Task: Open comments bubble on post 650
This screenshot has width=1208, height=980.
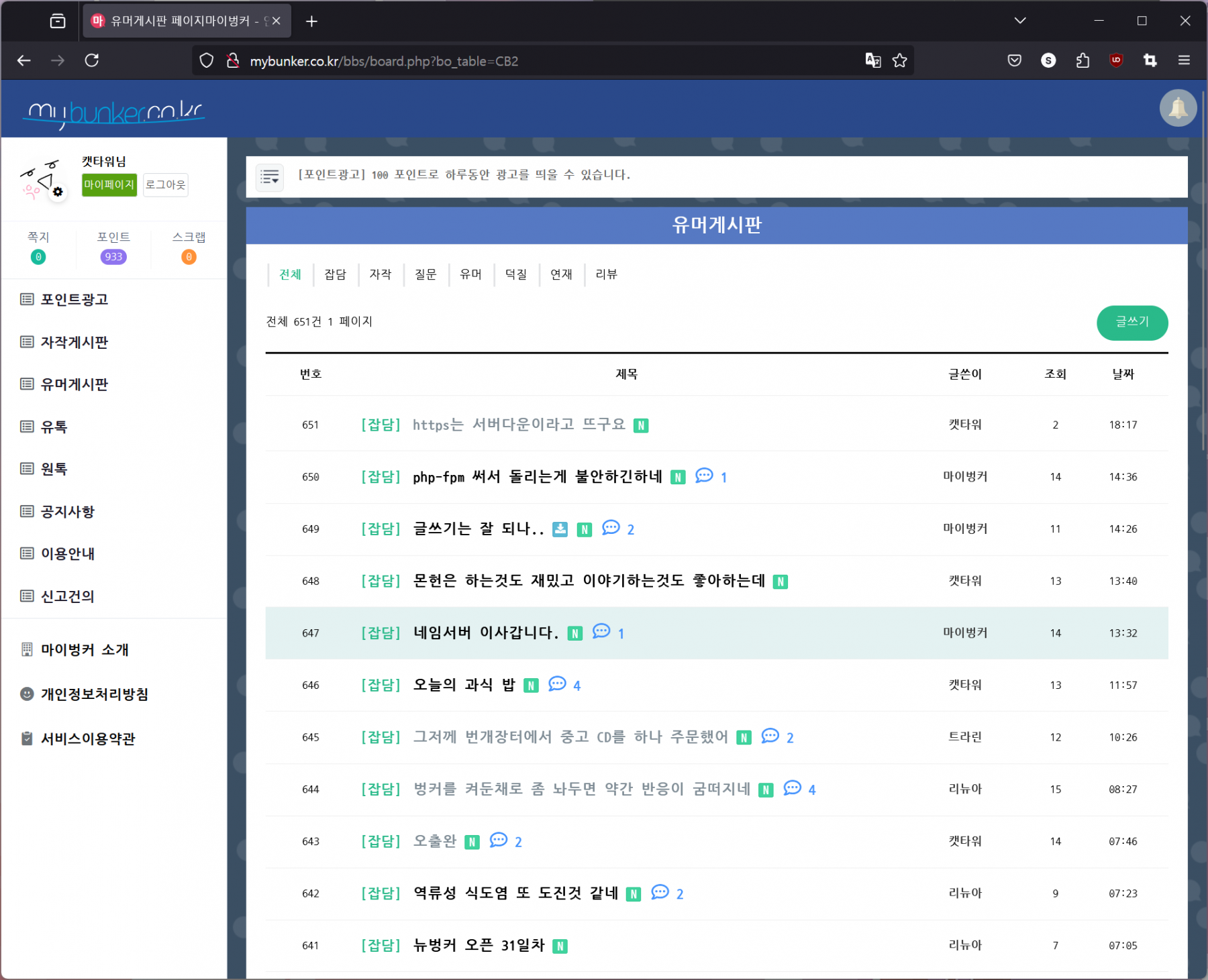Action: pyautogui.click(x=704, y=476)
